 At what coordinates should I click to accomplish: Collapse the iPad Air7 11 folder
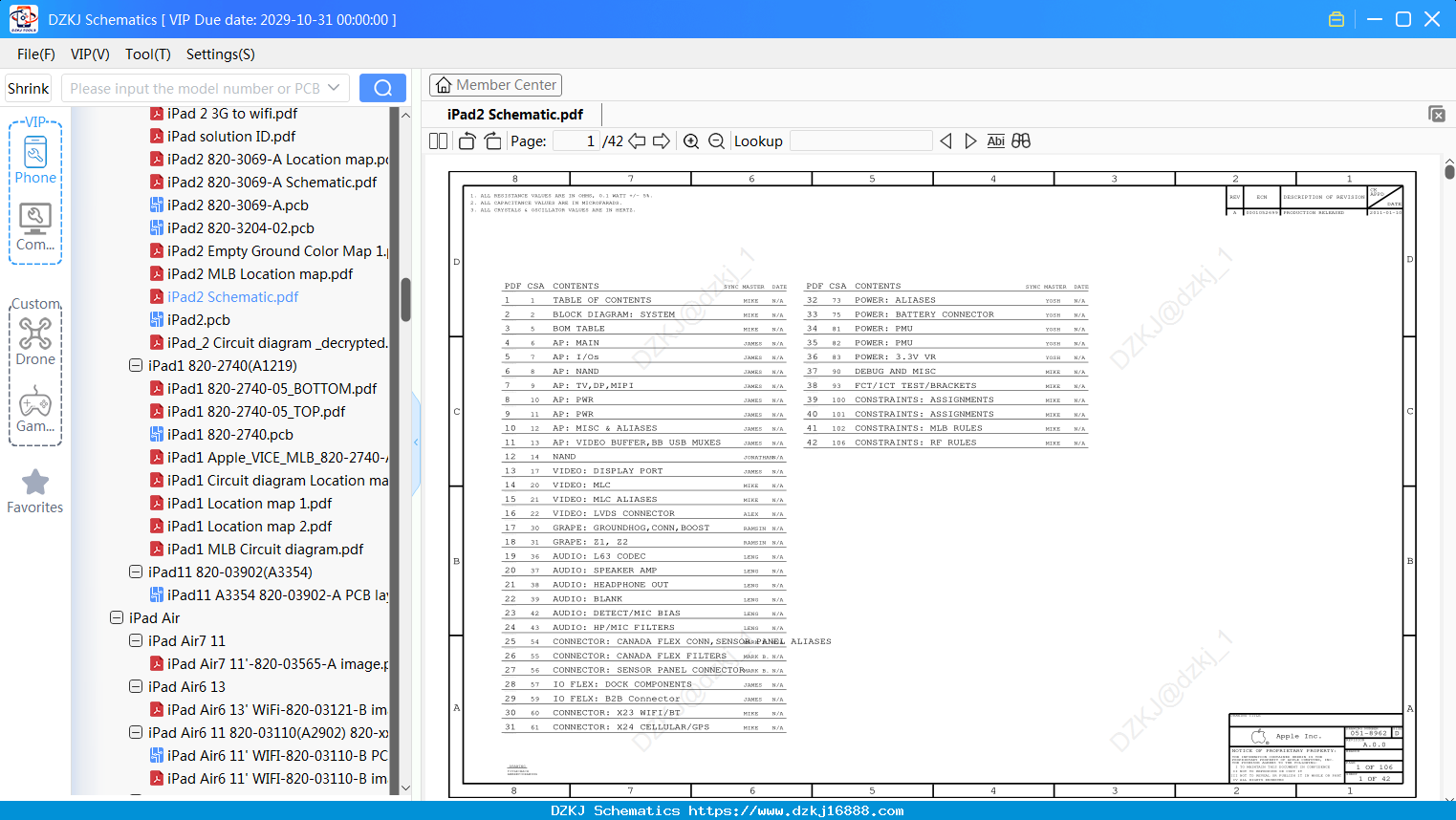136,641
